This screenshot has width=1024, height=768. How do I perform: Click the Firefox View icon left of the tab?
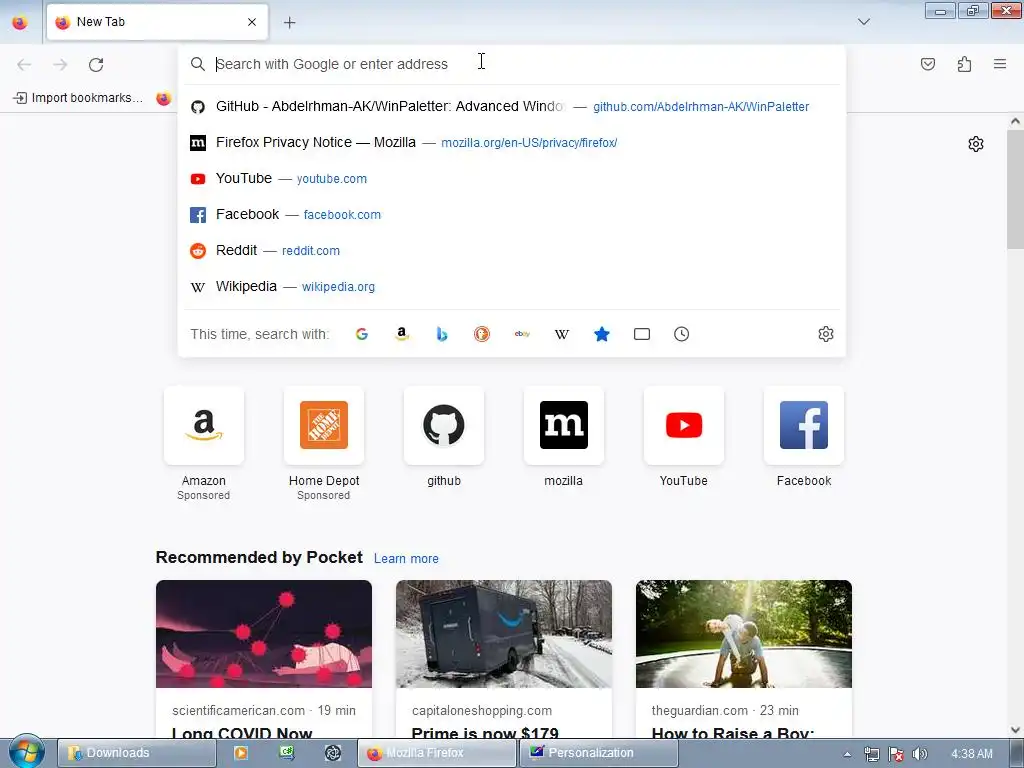click(x=20, y=22)
